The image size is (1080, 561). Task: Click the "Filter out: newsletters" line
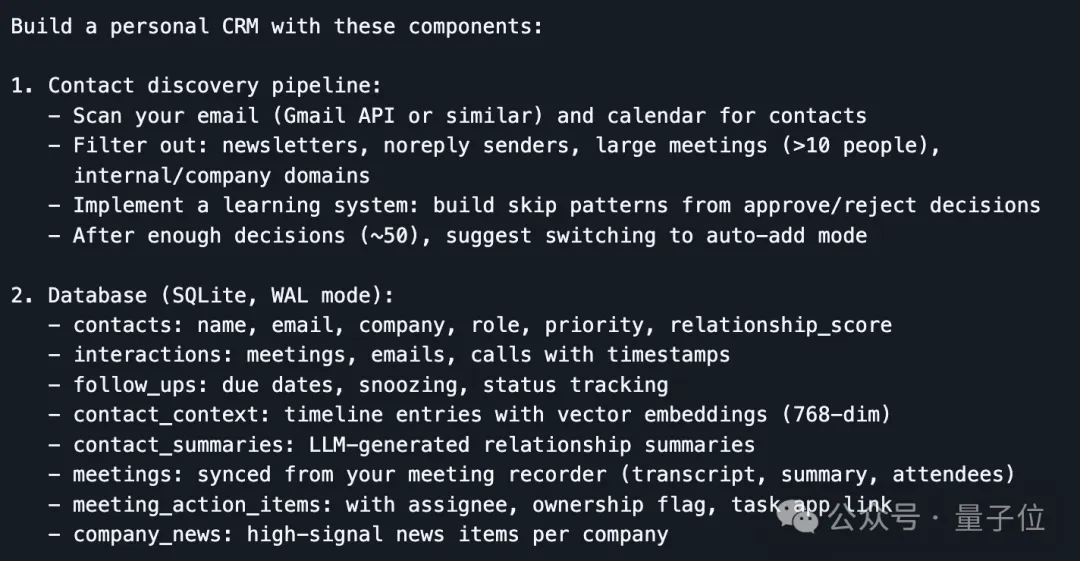pos(506,146)
